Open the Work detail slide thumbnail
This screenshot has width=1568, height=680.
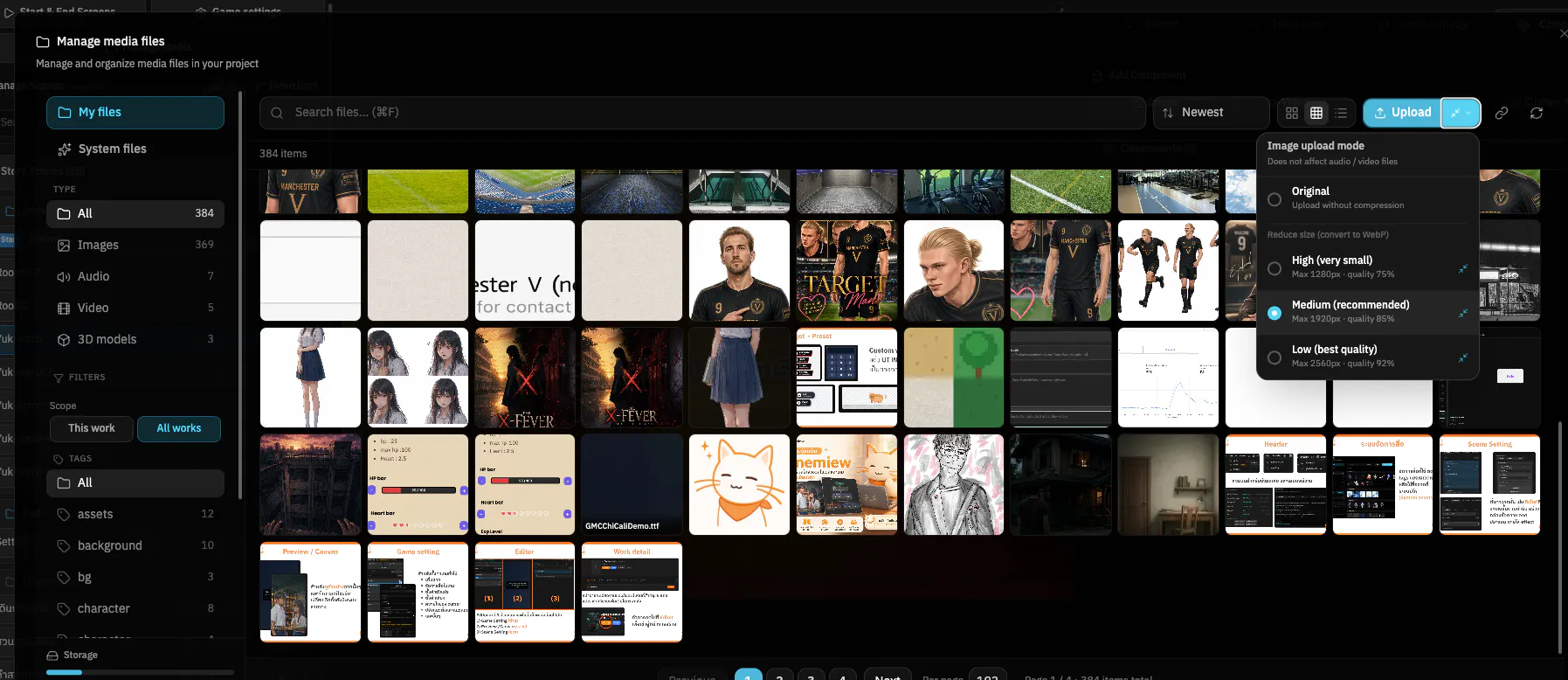[632, 592]
